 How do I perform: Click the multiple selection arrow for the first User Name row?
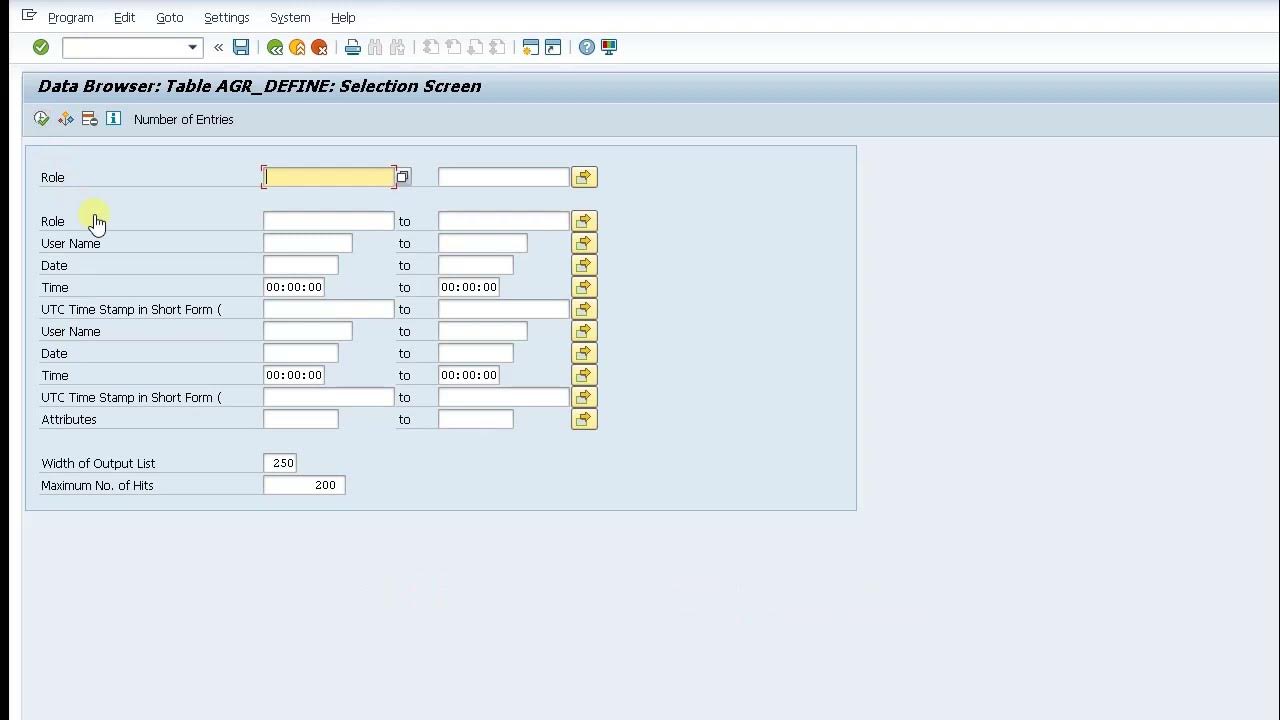[584, 243]
